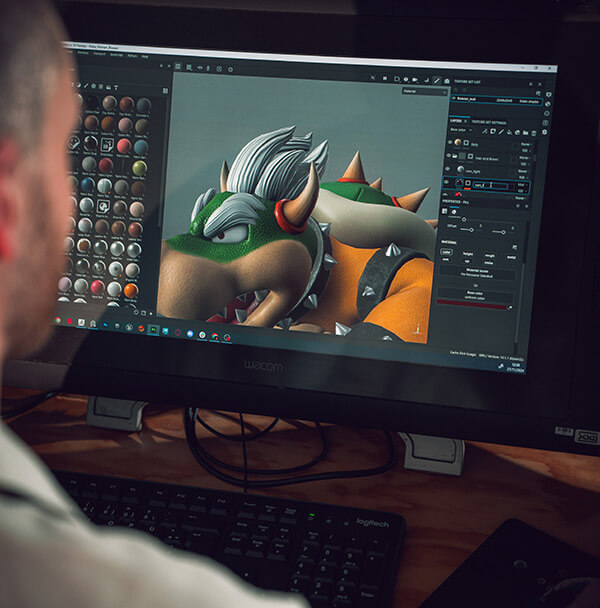Click the layer name text field being edited
The height and width of the screenshot is (608, 600).
coord(490,185)
